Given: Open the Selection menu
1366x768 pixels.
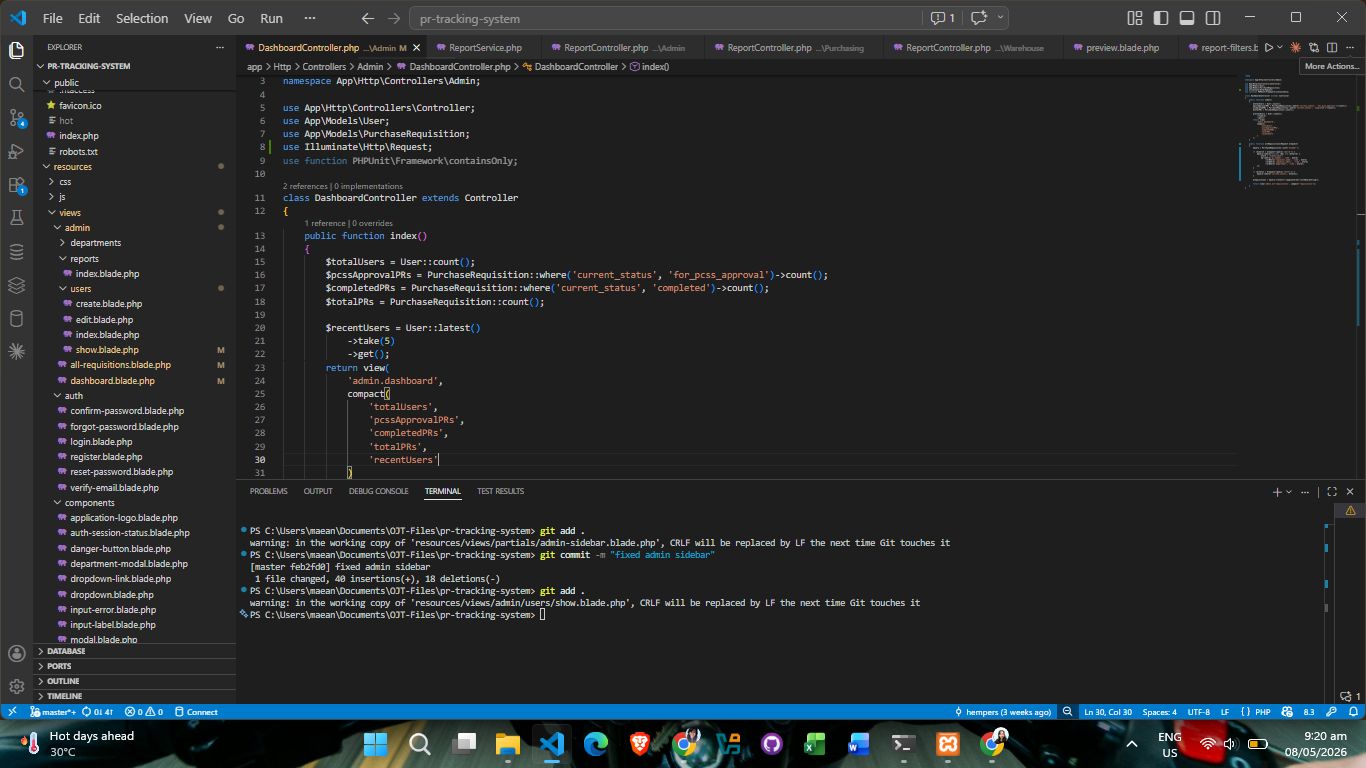Looking at the screenshot, I should pyautogui.click(x=142, y=18).
